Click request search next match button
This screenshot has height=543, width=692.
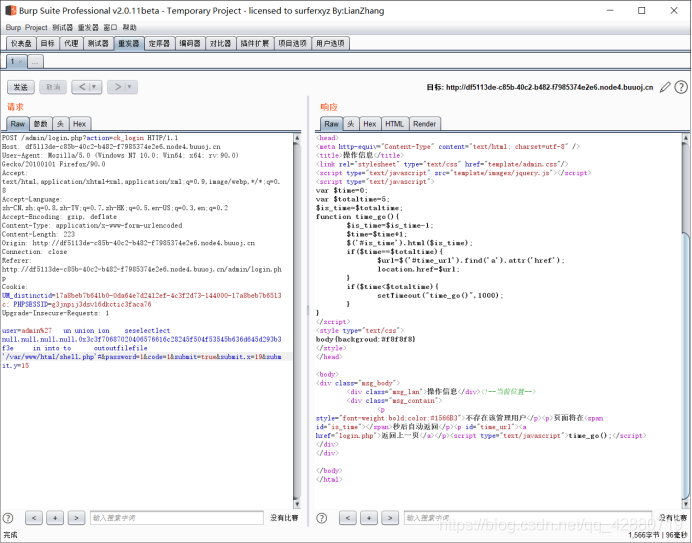click(76, 518)
